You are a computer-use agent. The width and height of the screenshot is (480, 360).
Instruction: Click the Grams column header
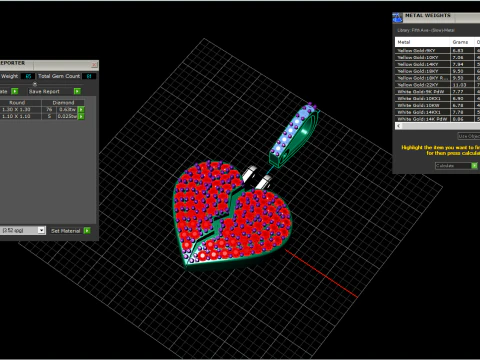point(462,42)
